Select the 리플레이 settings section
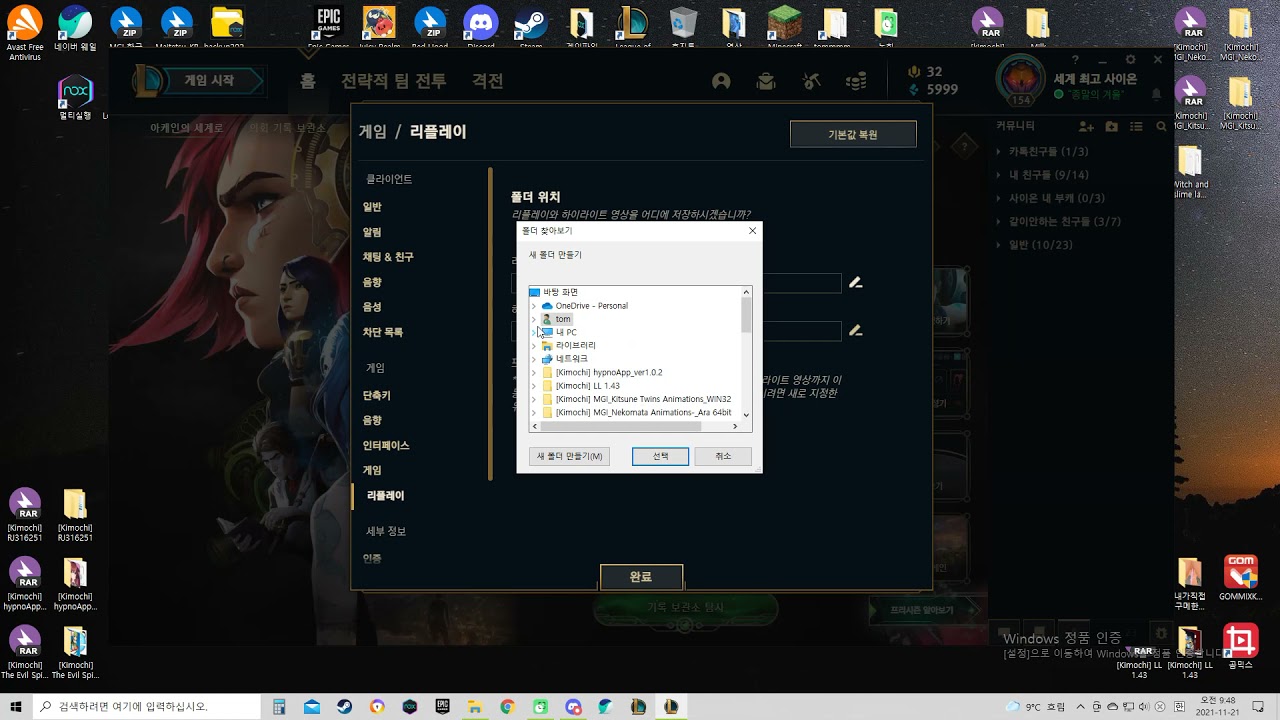The width and height of the screenshot is (1280, 720). (385, 496)
